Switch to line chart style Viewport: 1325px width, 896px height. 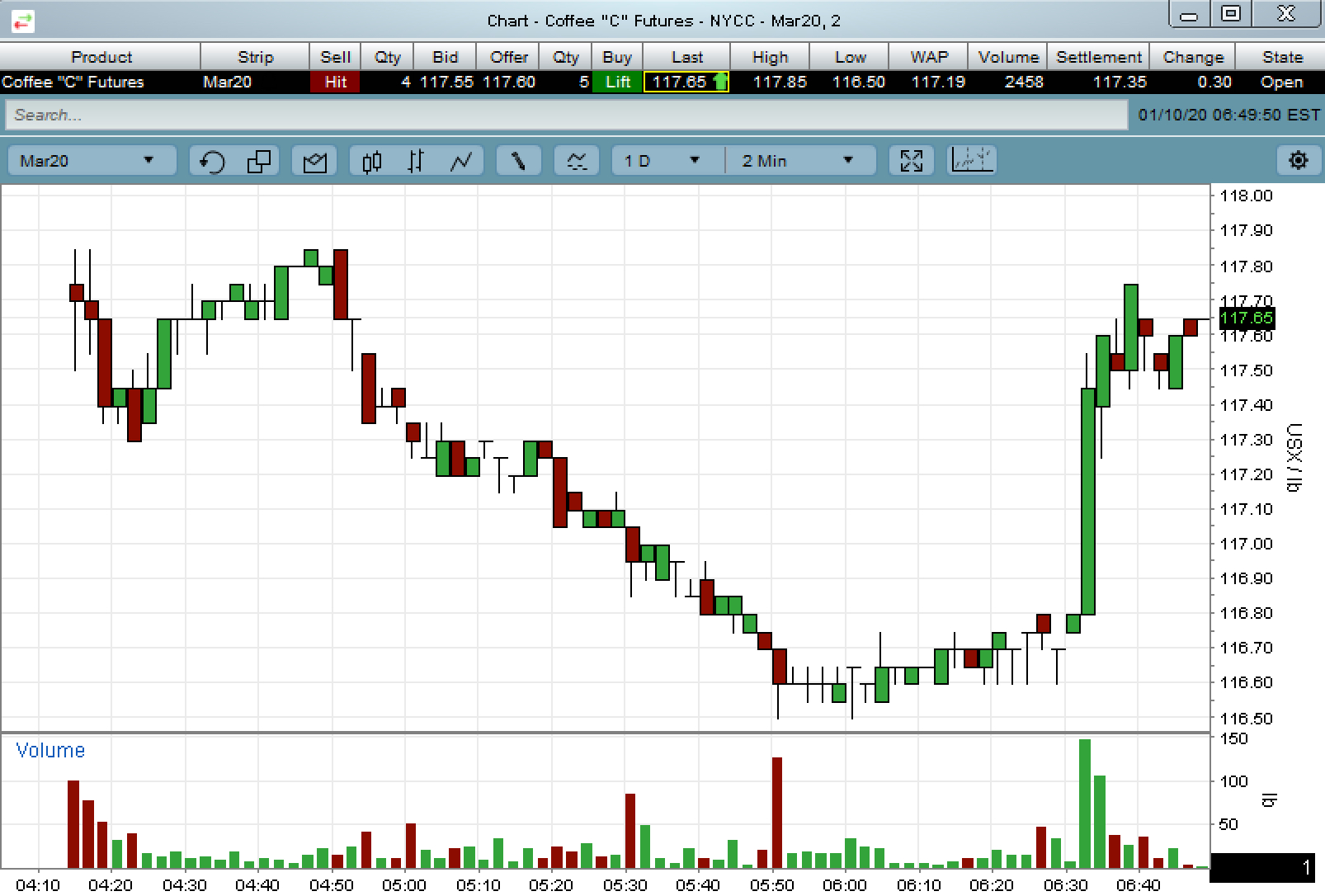click(x=461, y=161)
